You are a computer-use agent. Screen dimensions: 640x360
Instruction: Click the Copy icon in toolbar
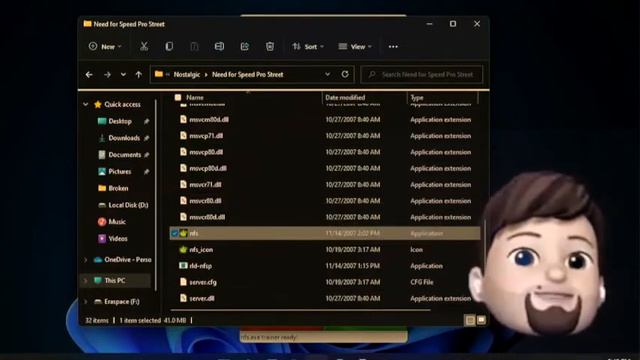[169, 47]
